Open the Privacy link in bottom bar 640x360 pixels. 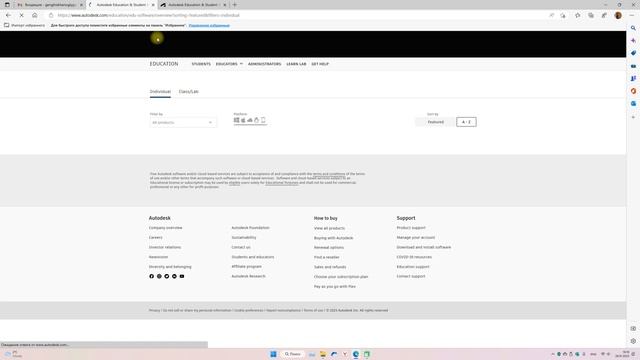point(154,311)
